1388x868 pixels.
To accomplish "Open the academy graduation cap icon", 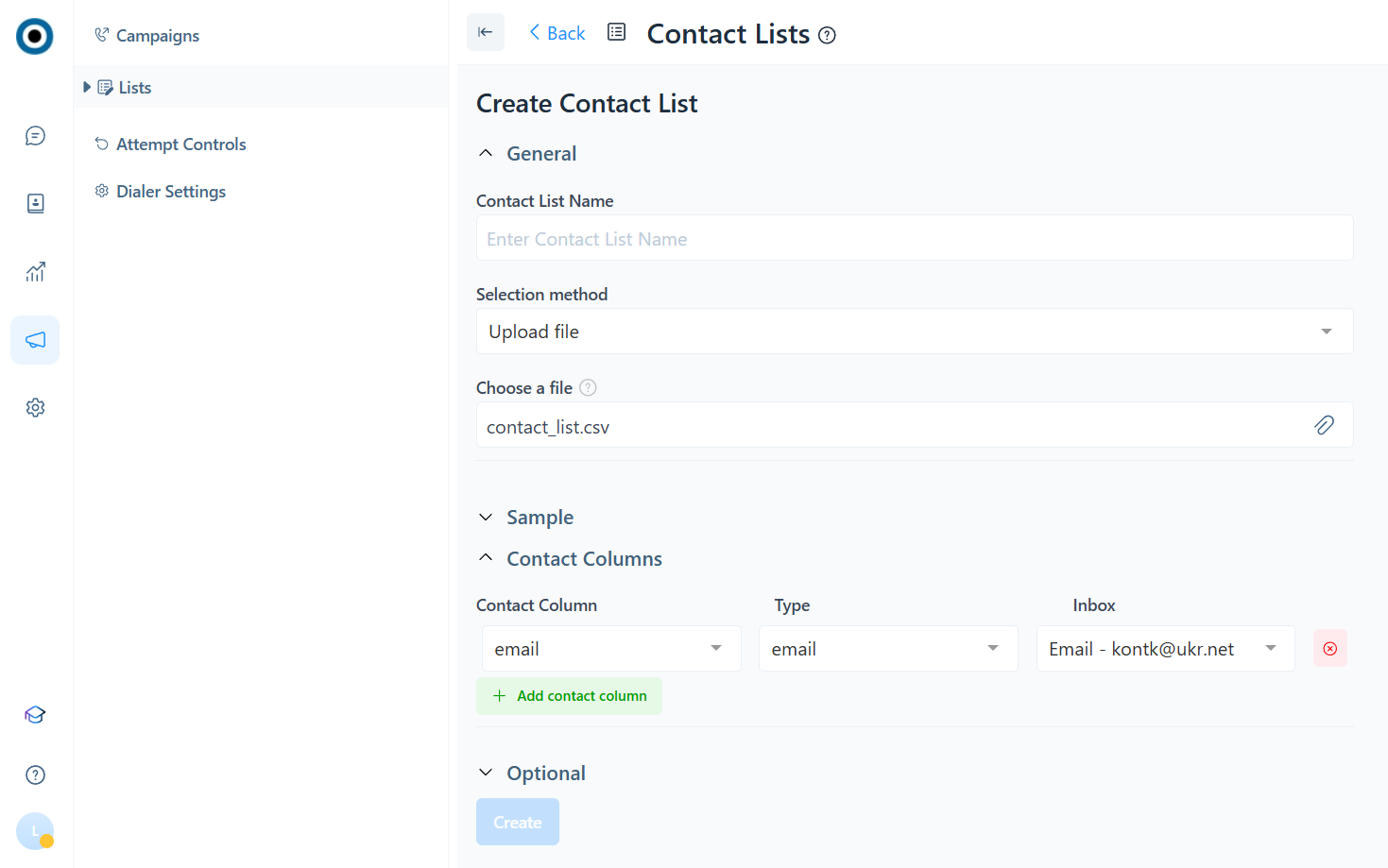I will tap(35, 715).
